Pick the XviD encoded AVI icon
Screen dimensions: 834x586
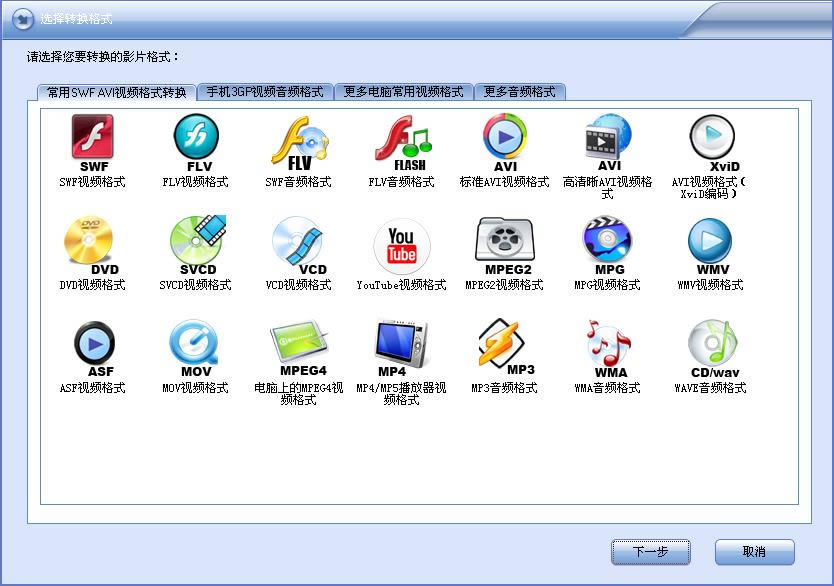tap(713, 143)
